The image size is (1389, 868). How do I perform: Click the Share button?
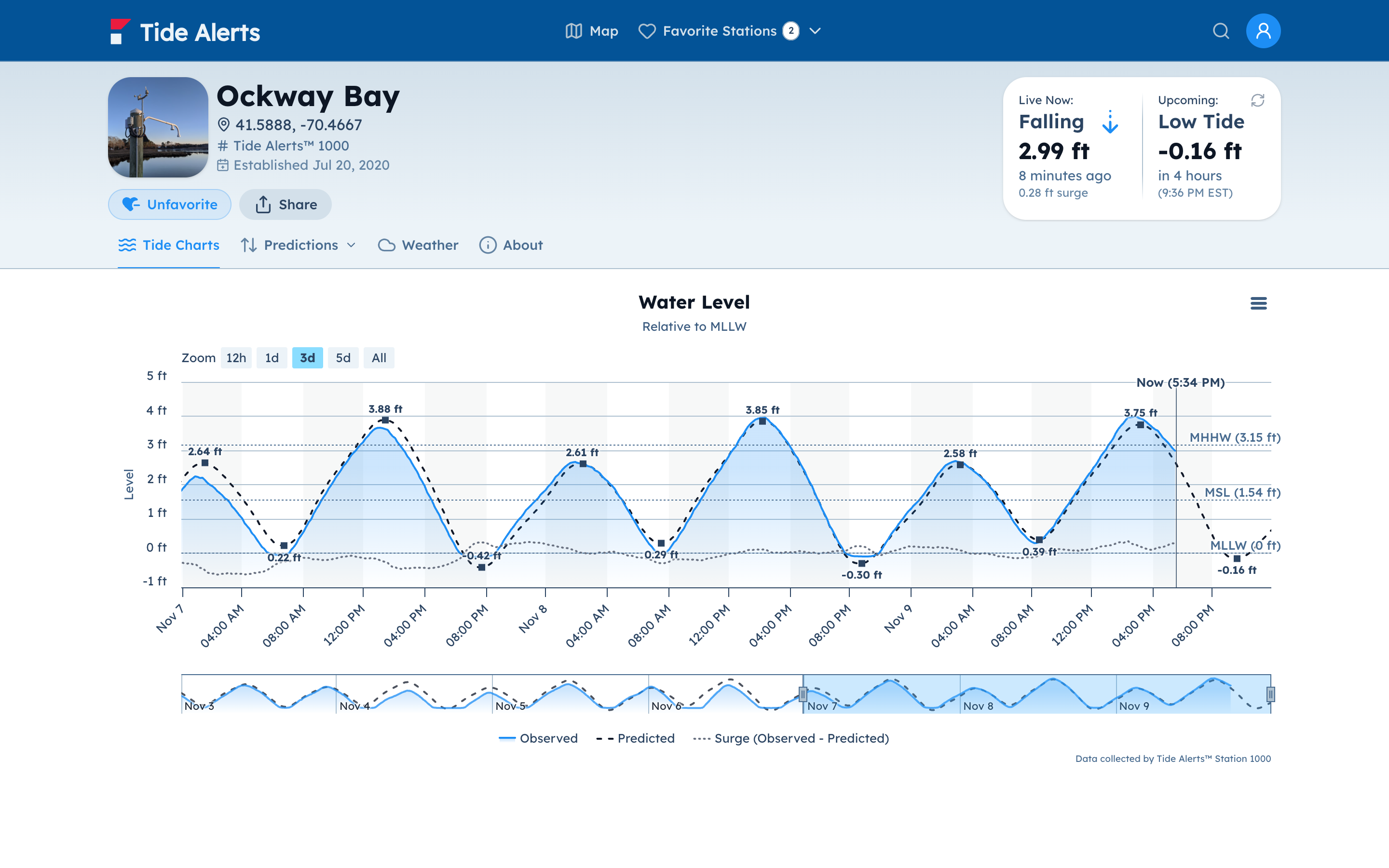point(285,204)
